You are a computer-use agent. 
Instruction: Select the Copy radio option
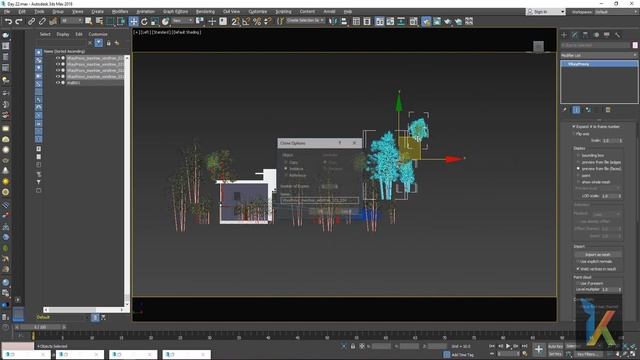pos(286,162)
